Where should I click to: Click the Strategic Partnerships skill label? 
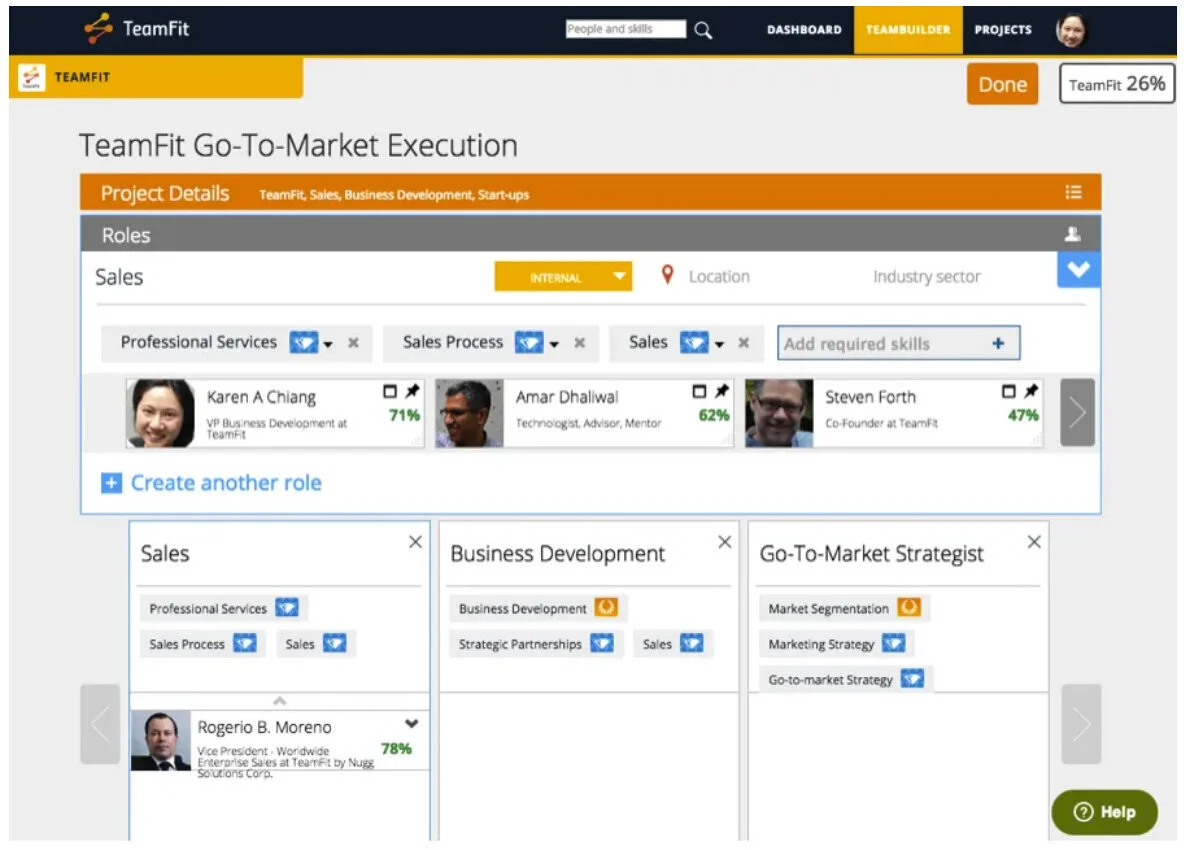520,644
